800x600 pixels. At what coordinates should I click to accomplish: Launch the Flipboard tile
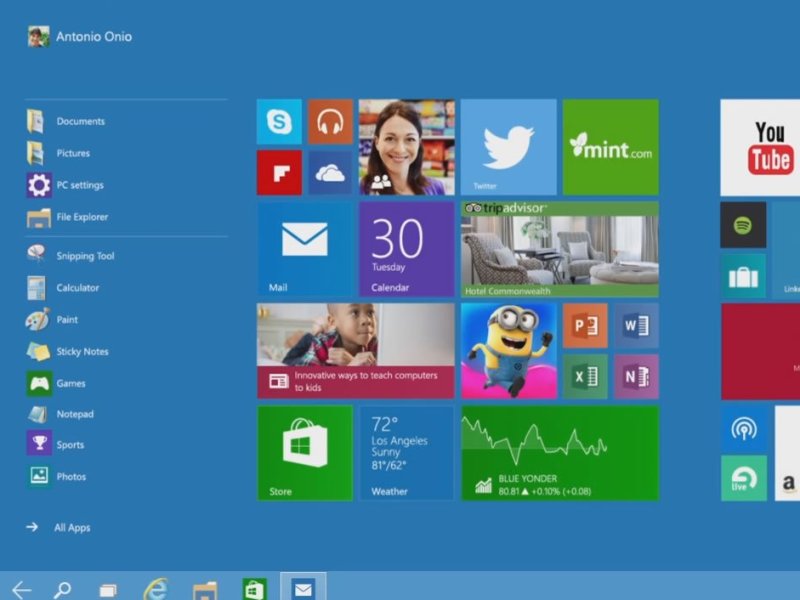pos(279,172)
